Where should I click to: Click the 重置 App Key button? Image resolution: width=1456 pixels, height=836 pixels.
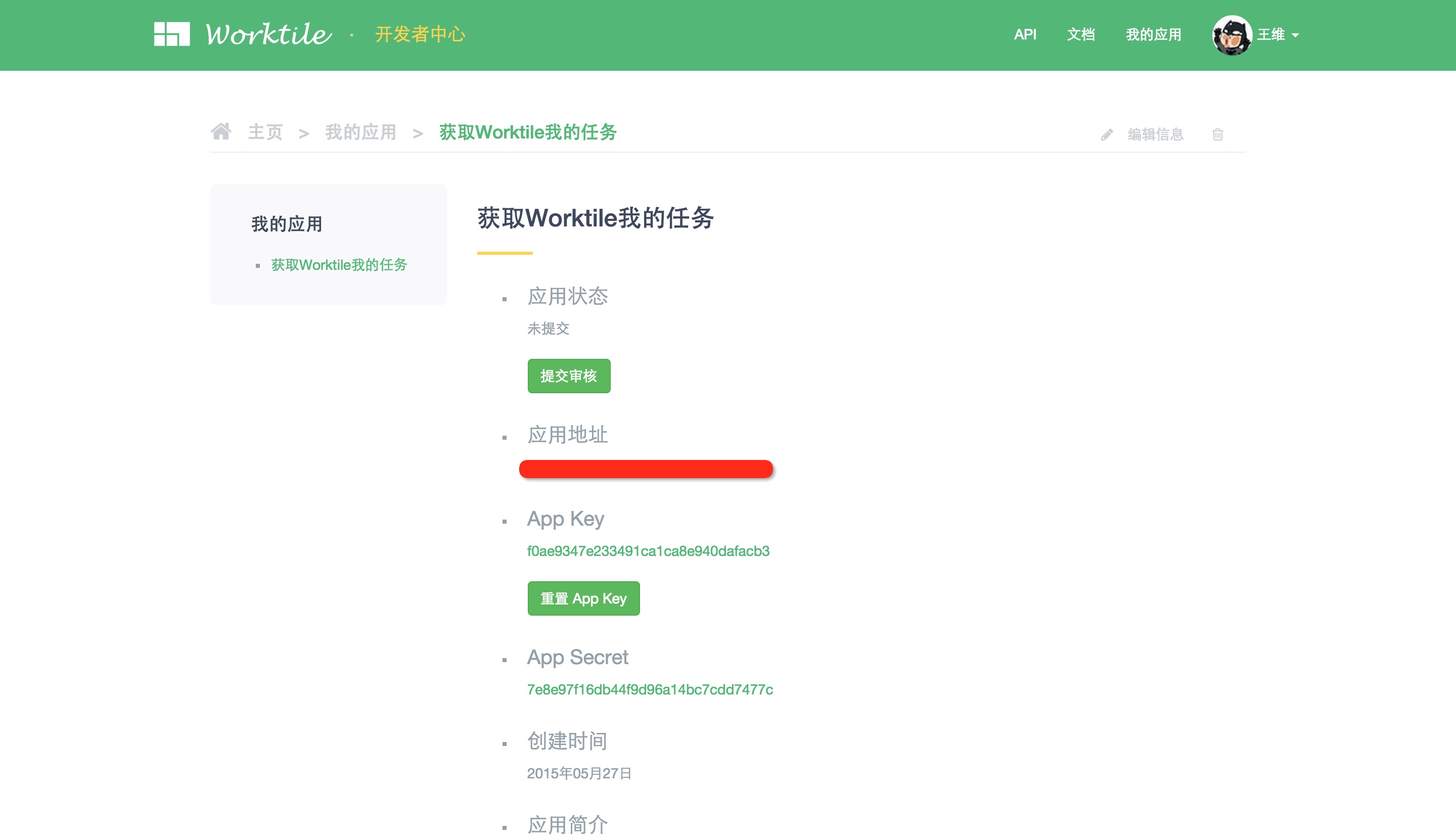pyautogui.click(x=583, y=598)
